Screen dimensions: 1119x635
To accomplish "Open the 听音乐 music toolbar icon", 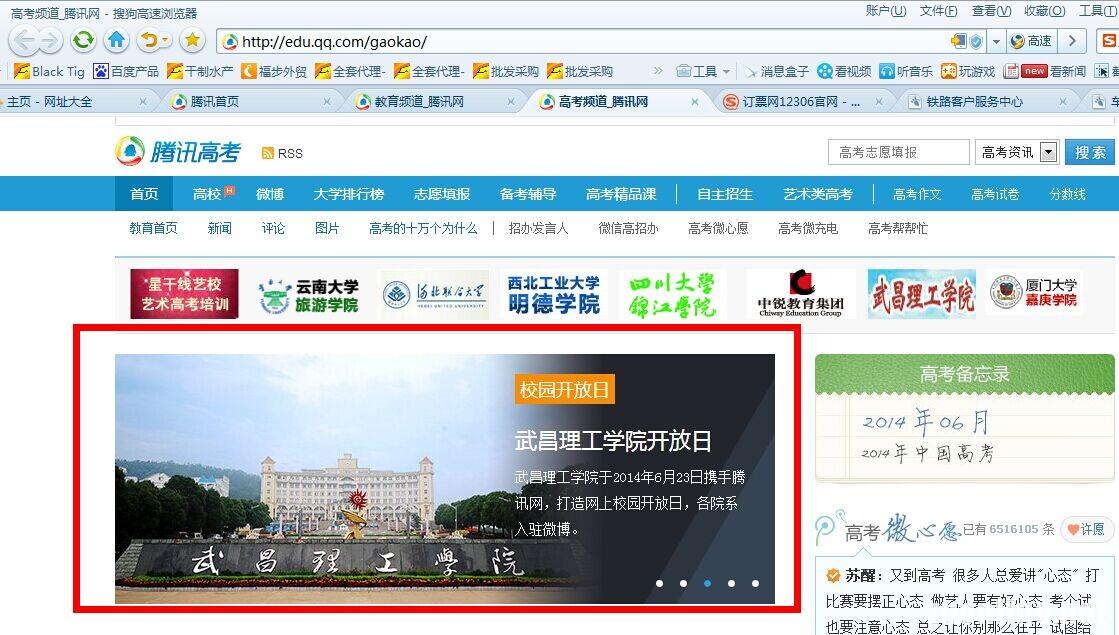I will [x=906, y=71].
